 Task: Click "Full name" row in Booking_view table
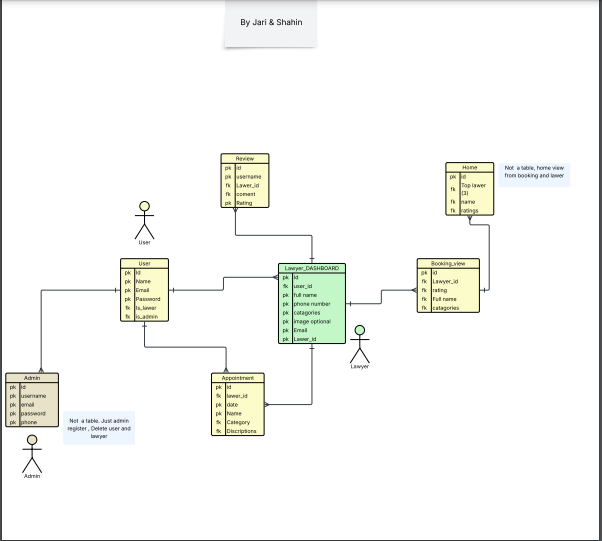(x=448, y=299)
